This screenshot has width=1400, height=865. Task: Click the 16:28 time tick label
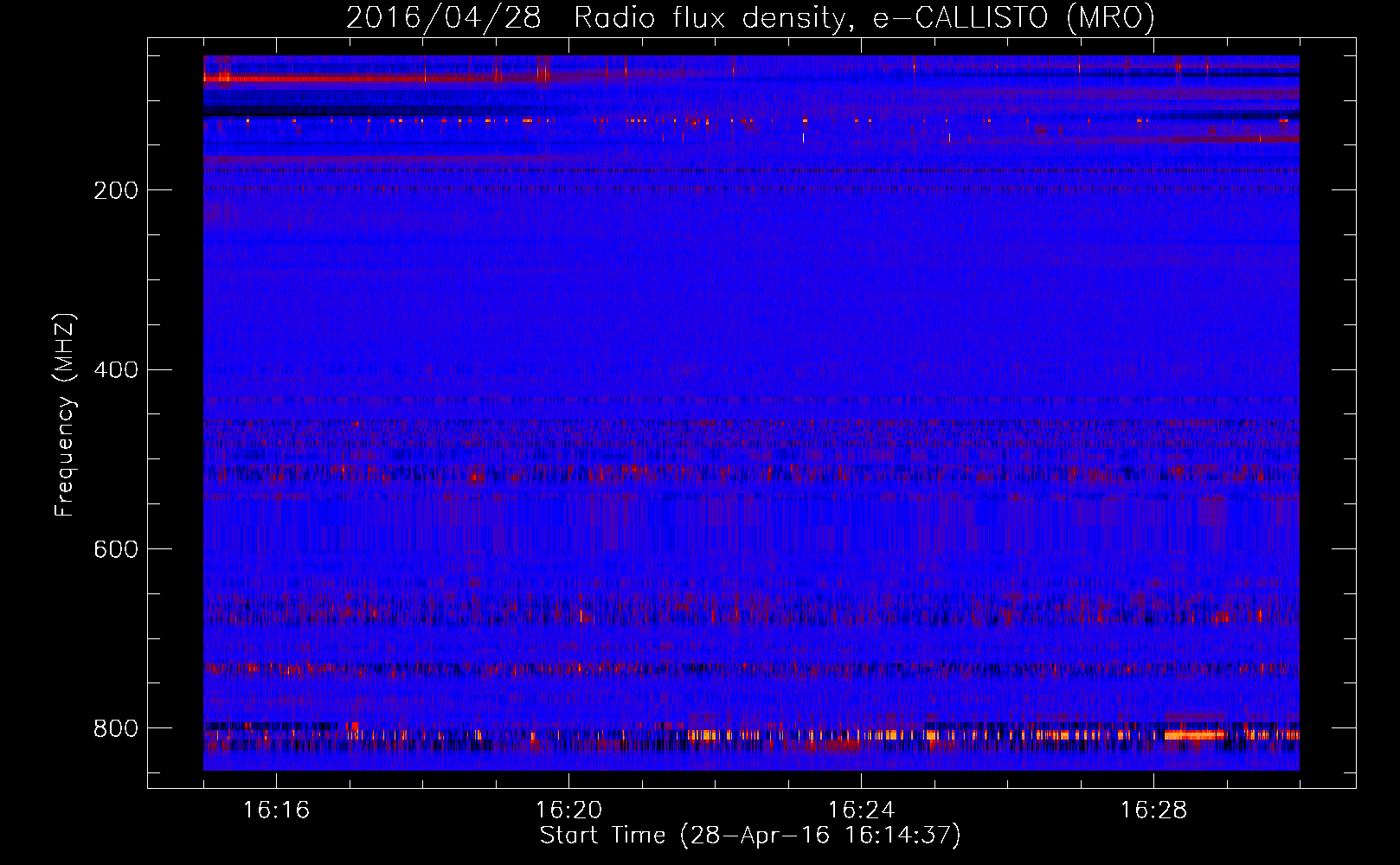point(1153,810)
